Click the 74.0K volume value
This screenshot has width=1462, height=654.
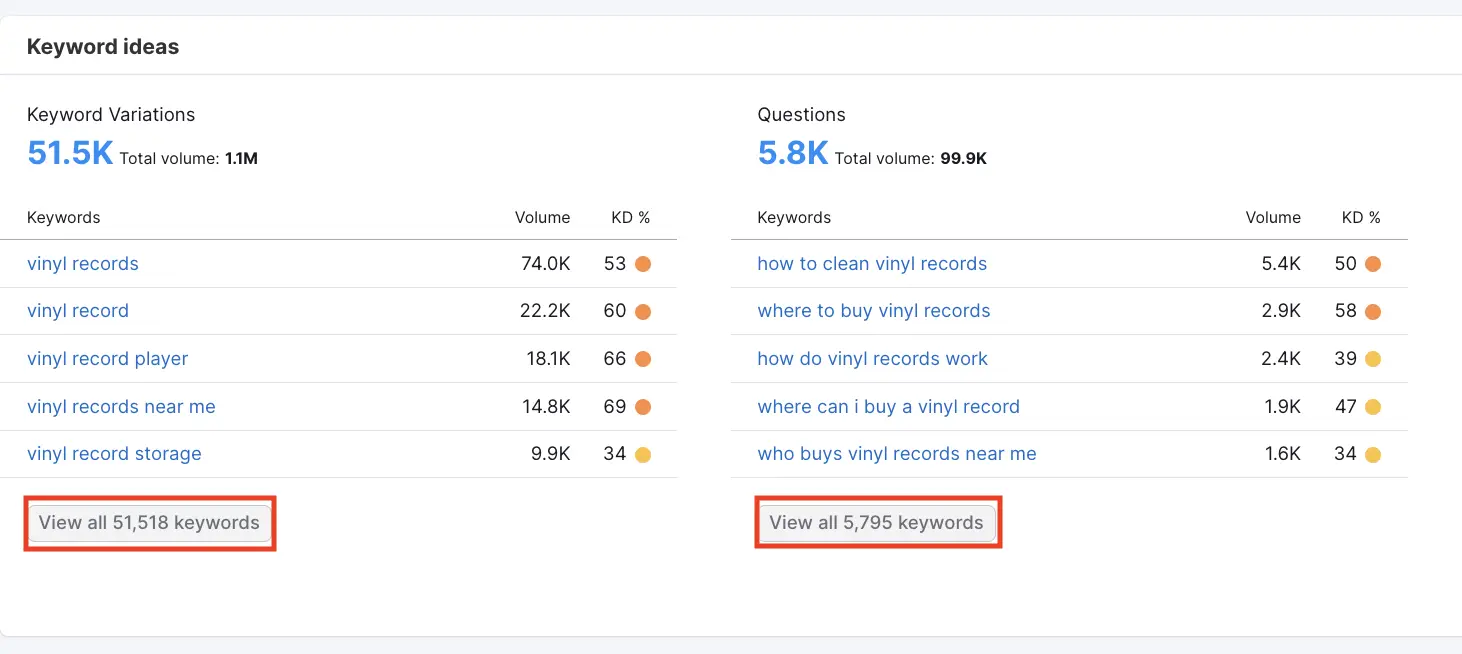click(x=545, y=264)
